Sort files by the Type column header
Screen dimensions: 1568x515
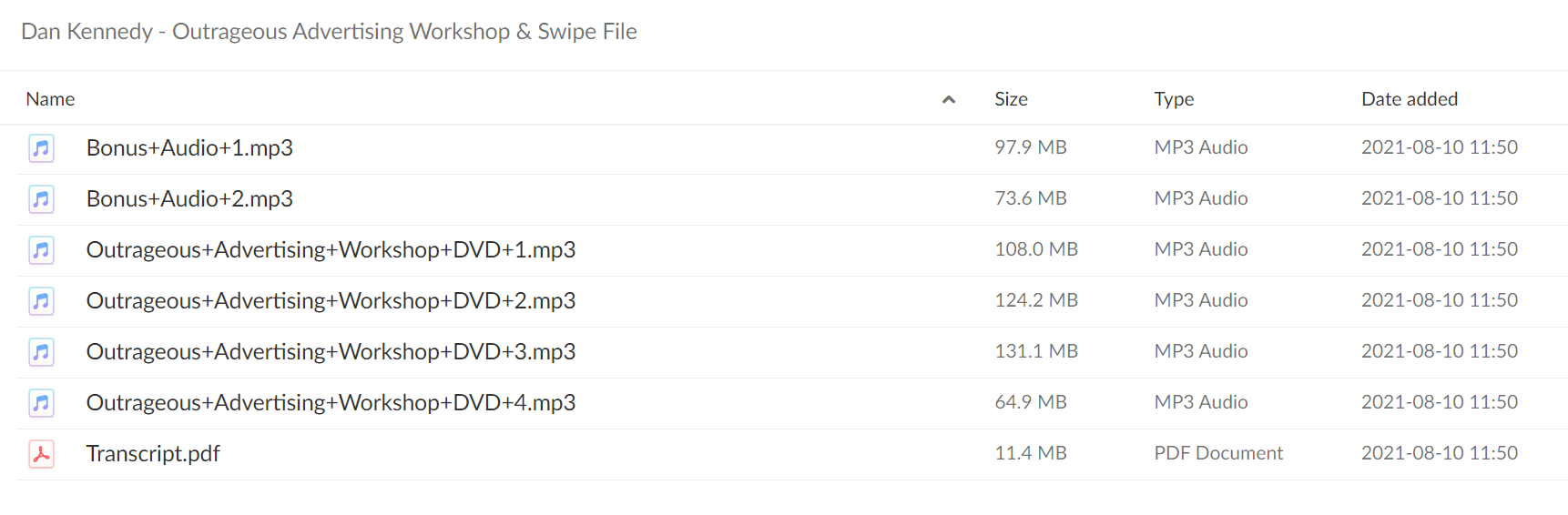(1174, 99)
